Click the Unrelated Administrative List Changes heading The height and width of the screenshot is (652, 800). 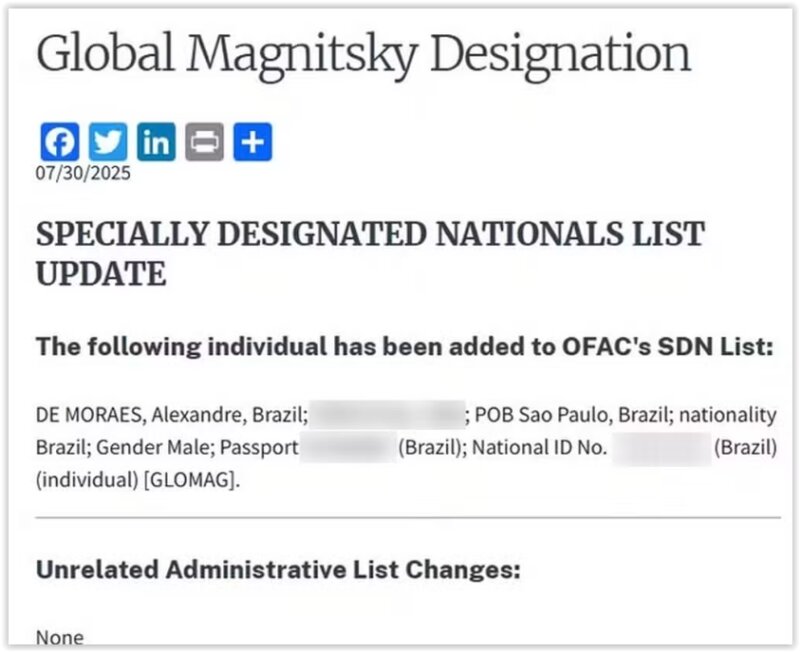click(279, 570)
